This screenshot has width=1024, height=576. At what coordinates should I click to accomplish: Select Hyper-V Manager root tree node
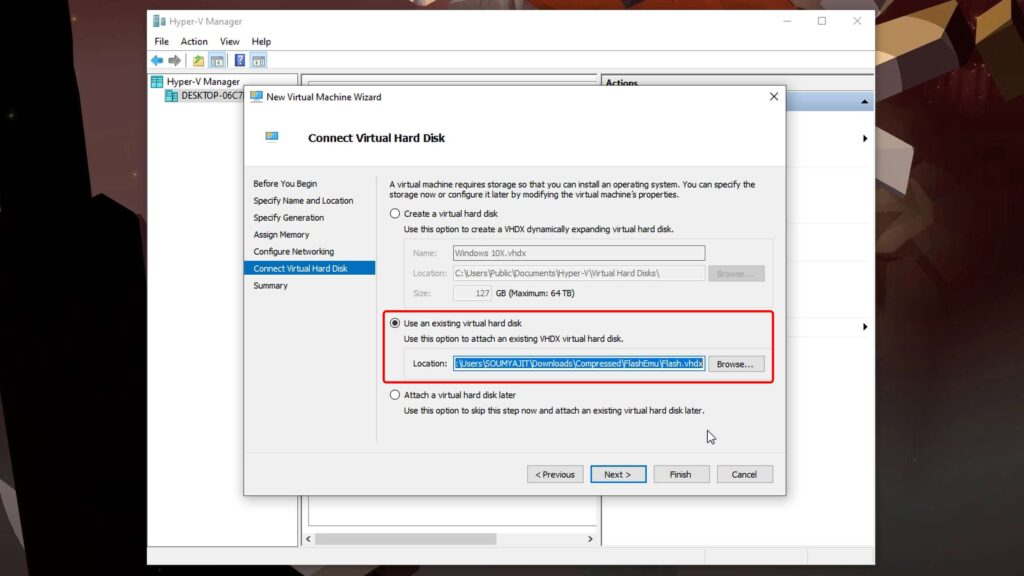(203, 82)
